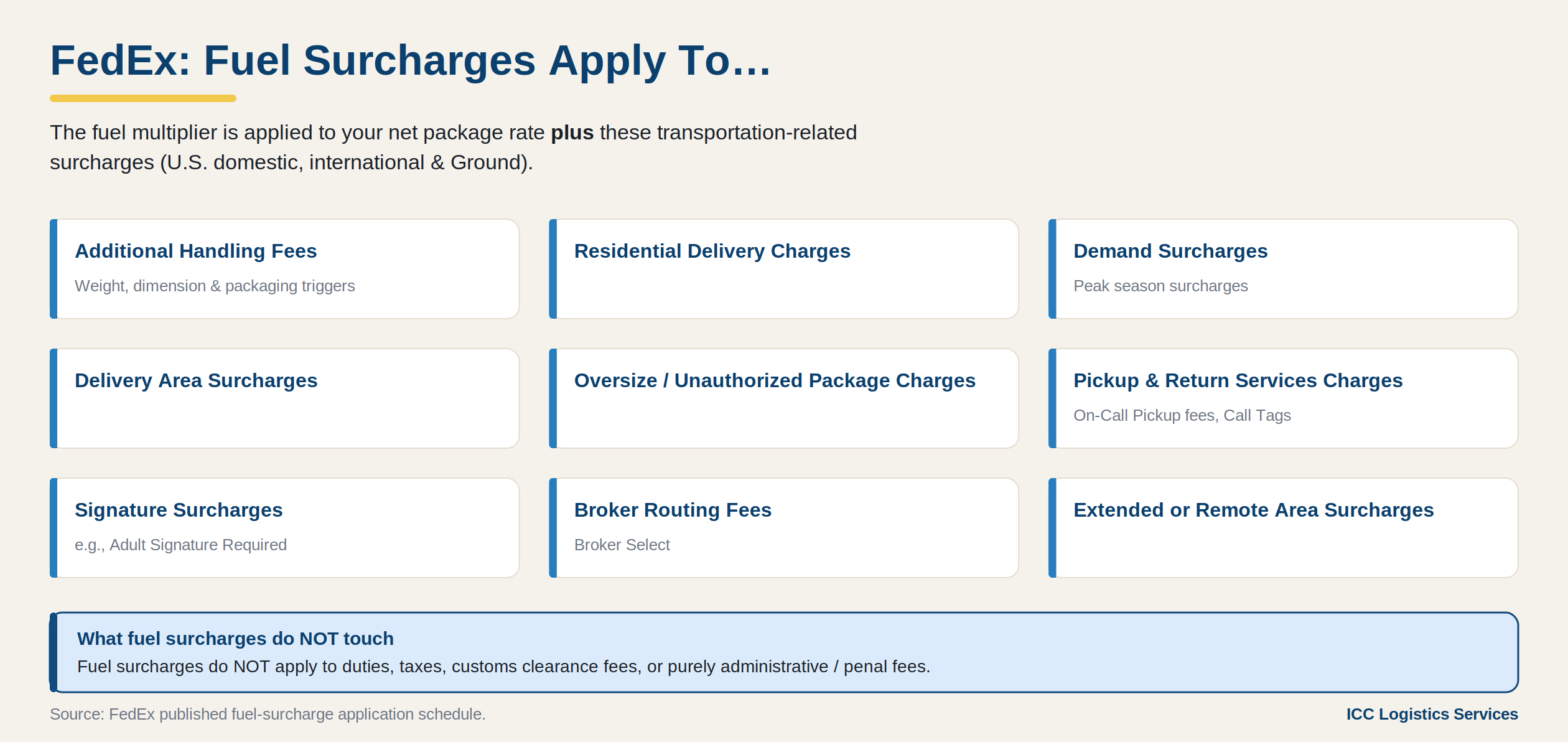Click 'Weight, dimension & packaging triggers' subtitle
The height and width of the screenshot is (742, 1568).
coord(215,286)
